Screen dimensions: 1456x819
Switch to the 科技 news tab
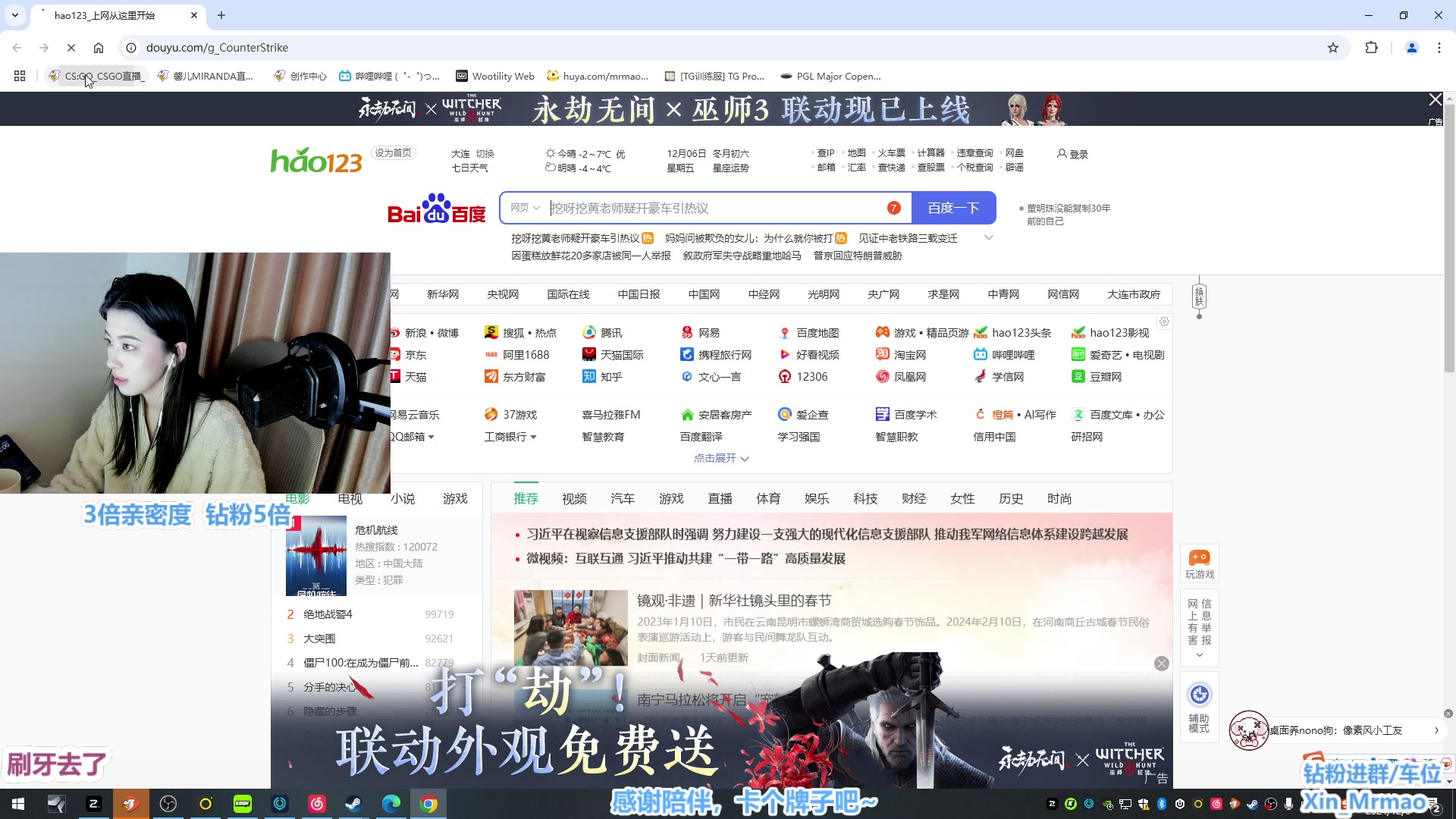click(865, 498)
